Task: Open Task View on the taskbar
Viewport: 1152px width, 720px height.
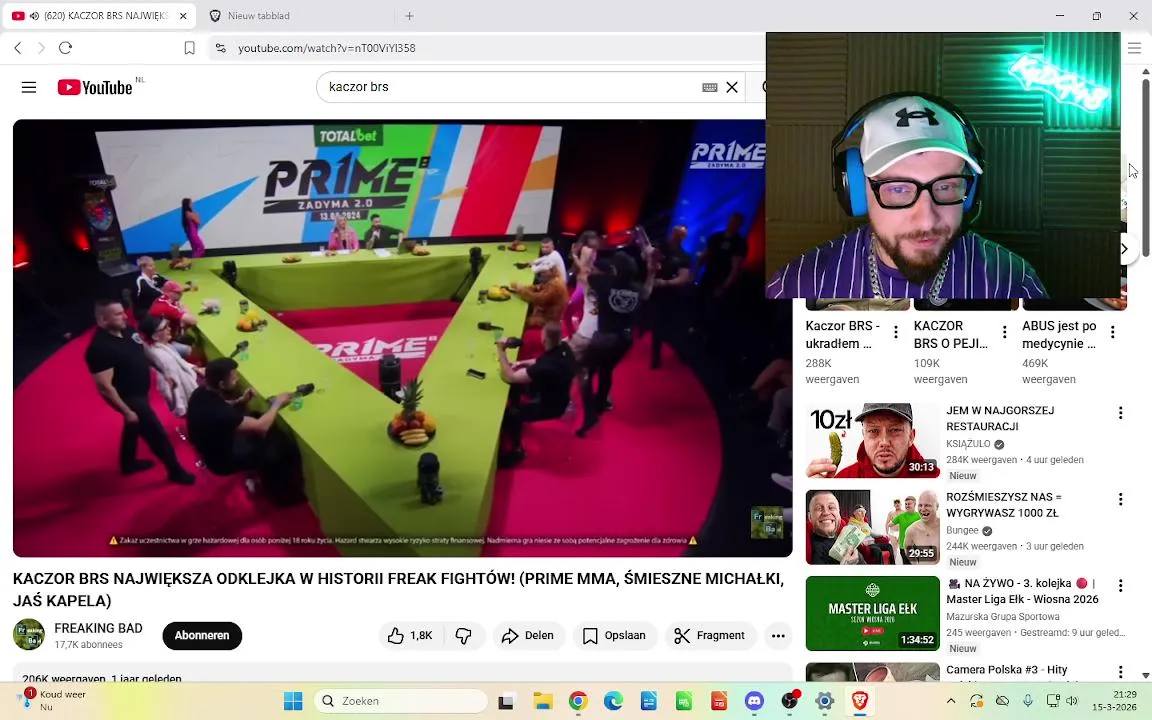Action: pyautogui.click(x=505, y=702)
